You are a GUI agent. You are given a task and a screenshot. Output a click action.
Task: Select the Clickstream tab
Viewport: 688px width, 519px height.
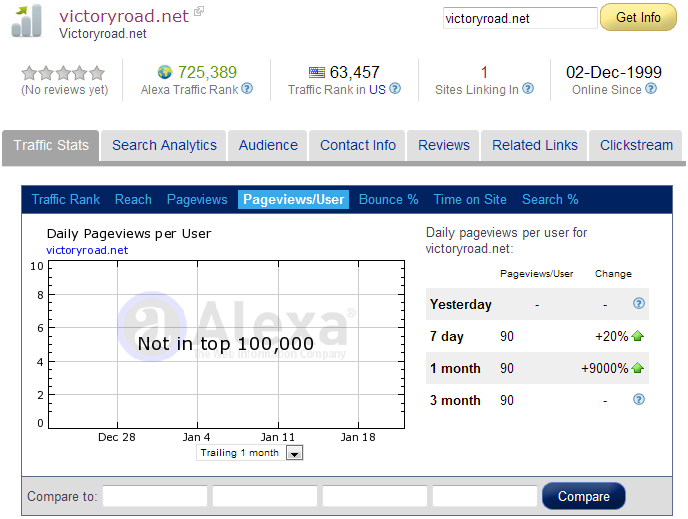[636, 145]
